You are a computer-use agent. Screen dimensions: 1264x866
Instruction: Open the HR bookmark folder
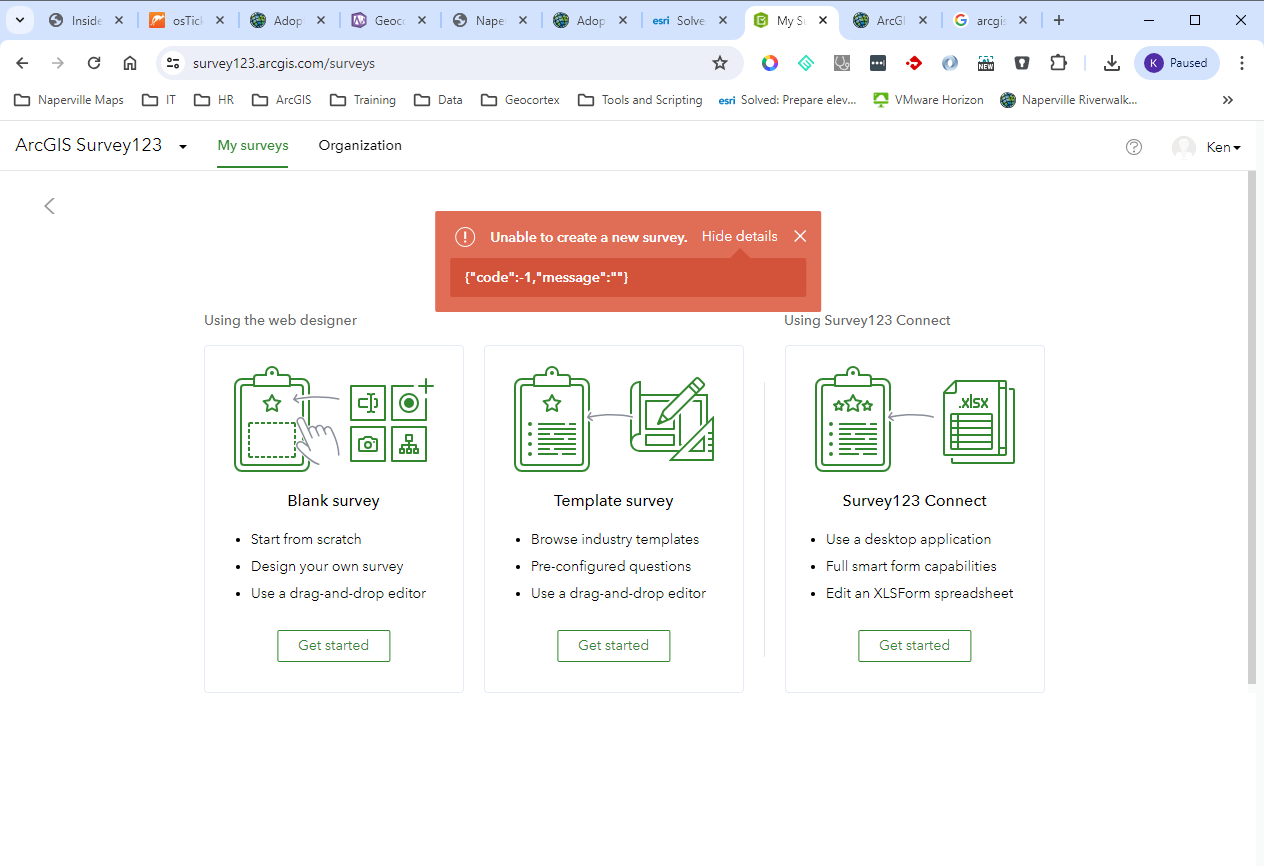pos(214,100)
